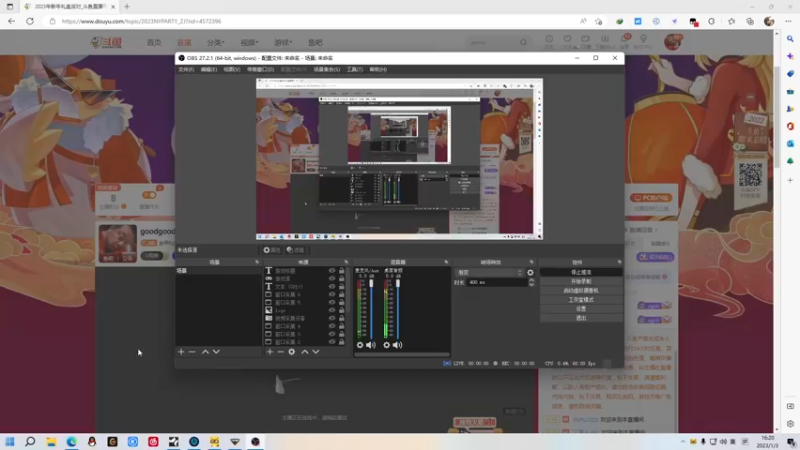This screenshot has width=800, height=450.
Task: Toggle visibility of 视频采集设备 source
Action: 332,318
